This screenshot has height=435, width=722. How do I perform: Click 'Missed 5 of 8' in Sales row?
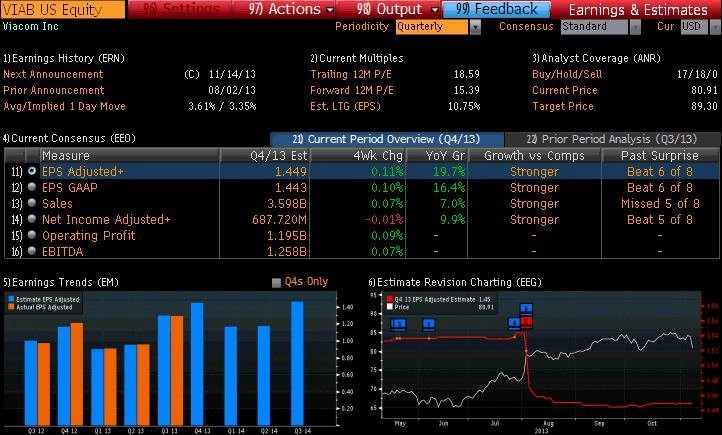pos(660,204)
